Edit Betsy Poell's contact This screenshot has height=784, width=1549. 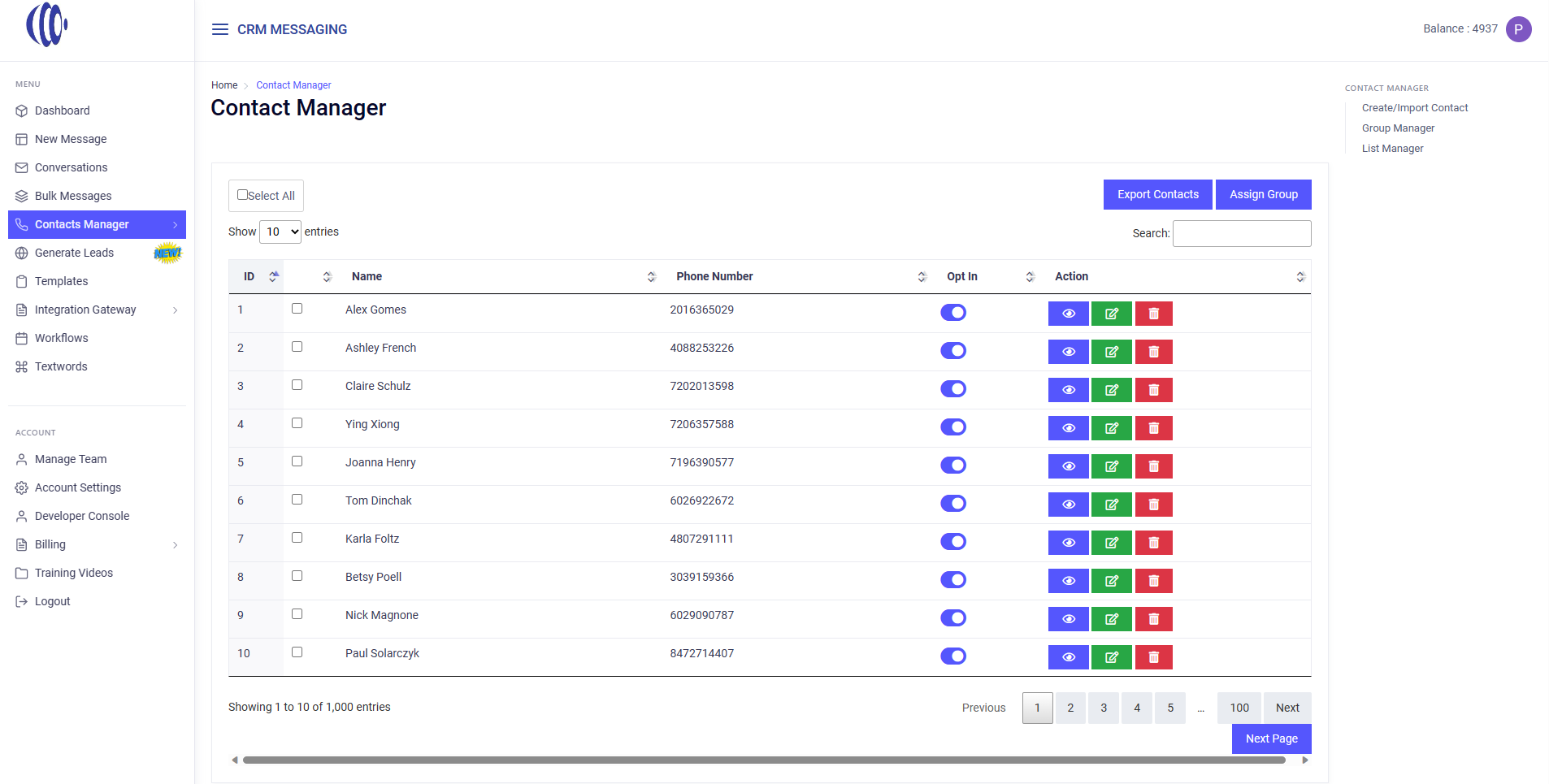click(1112, 581)
